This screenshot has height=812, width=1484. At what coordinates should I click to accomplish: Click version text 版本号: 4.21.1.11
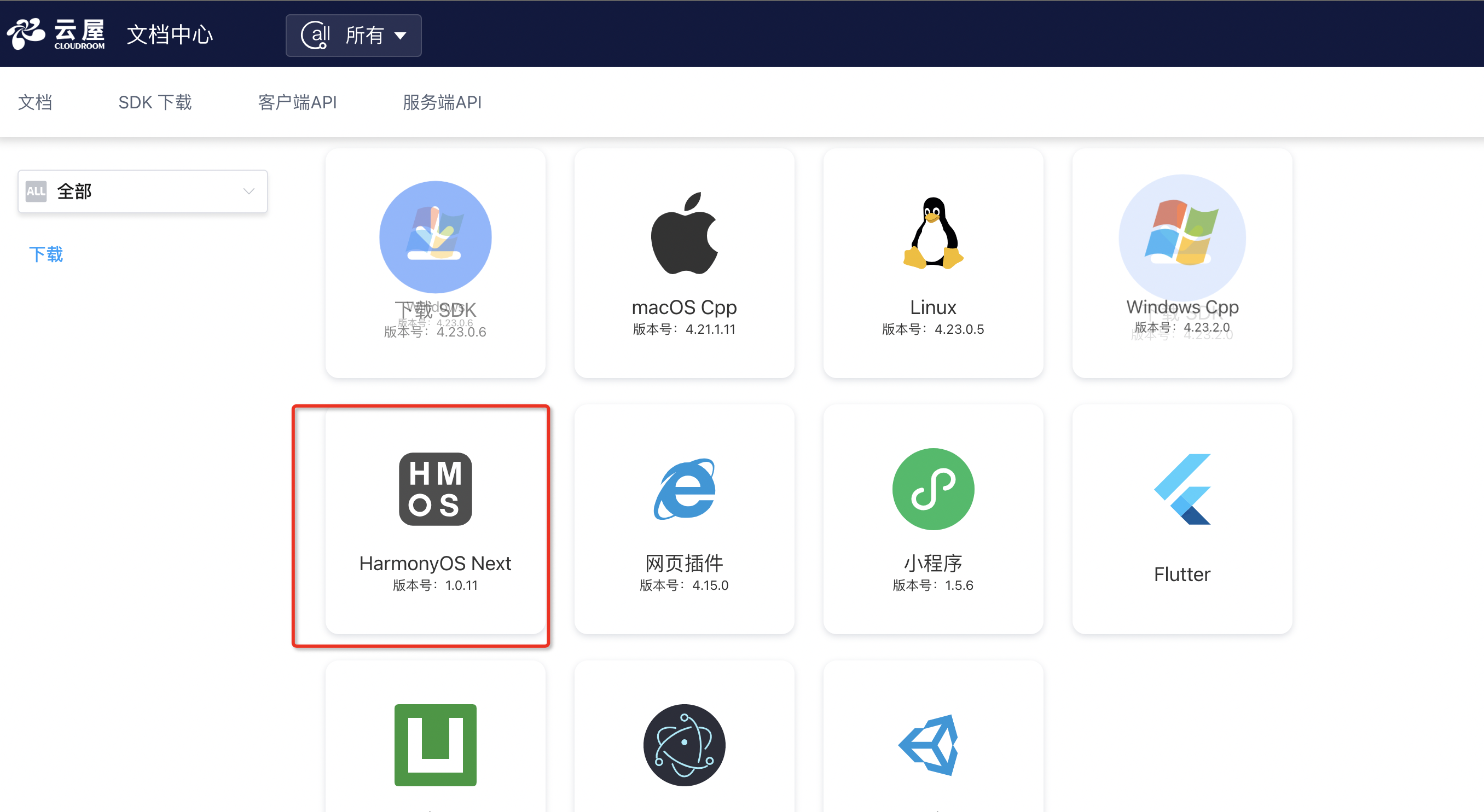[x=685, y=329]
